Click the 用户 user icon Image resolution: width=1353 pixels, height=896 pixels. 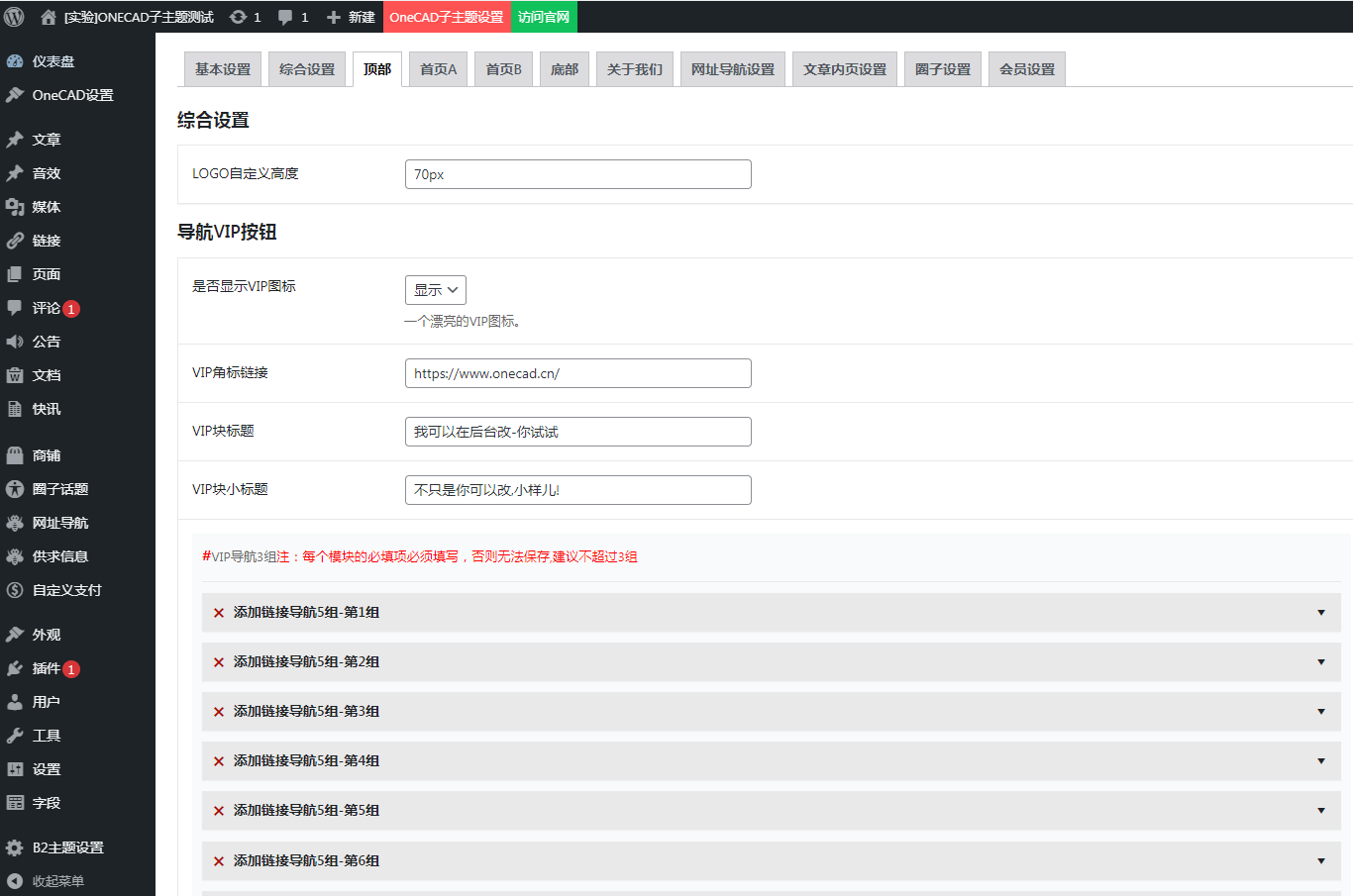pyautogui.click(x=15, y=702)
